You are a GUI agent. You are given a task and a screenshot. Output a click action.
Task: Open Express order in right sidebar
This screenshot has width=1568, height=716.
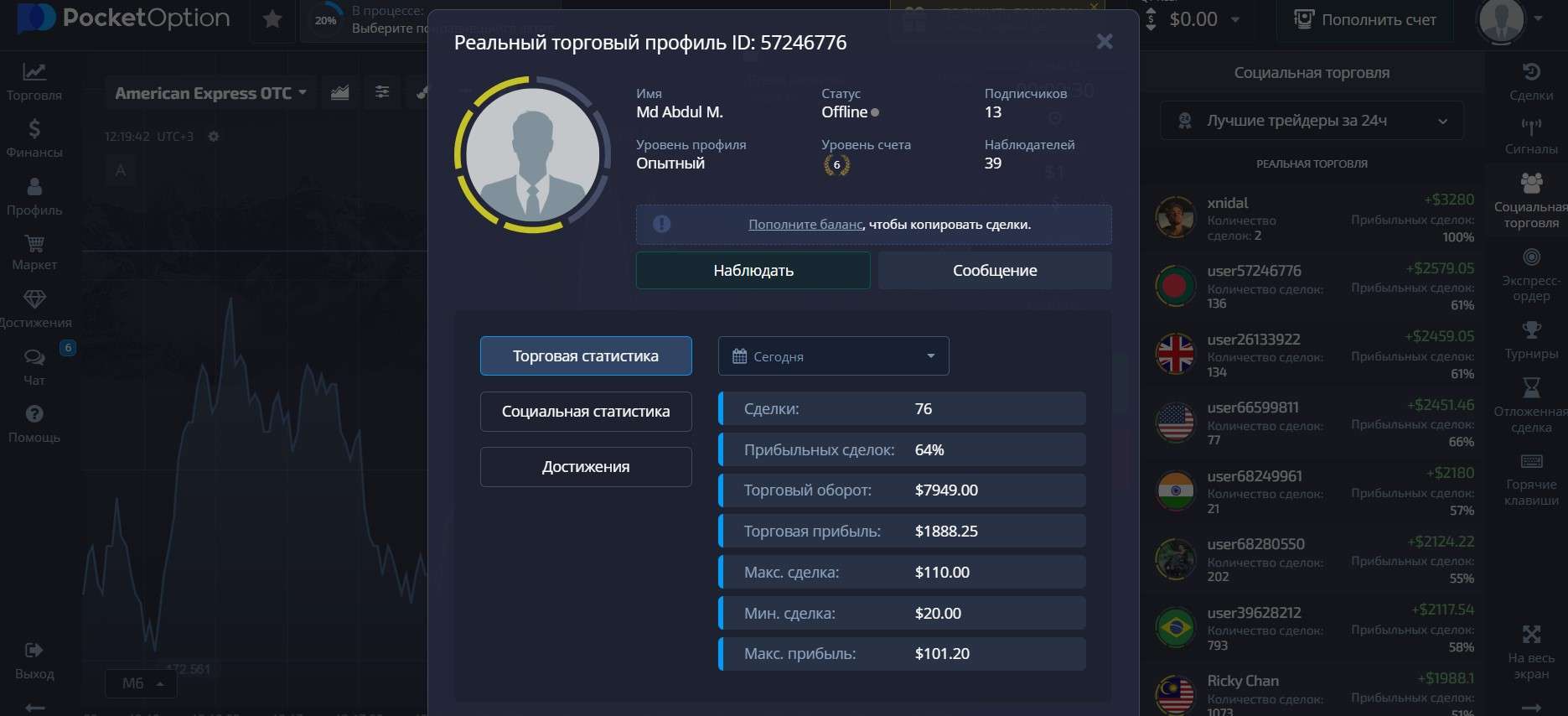[1531, 275]
